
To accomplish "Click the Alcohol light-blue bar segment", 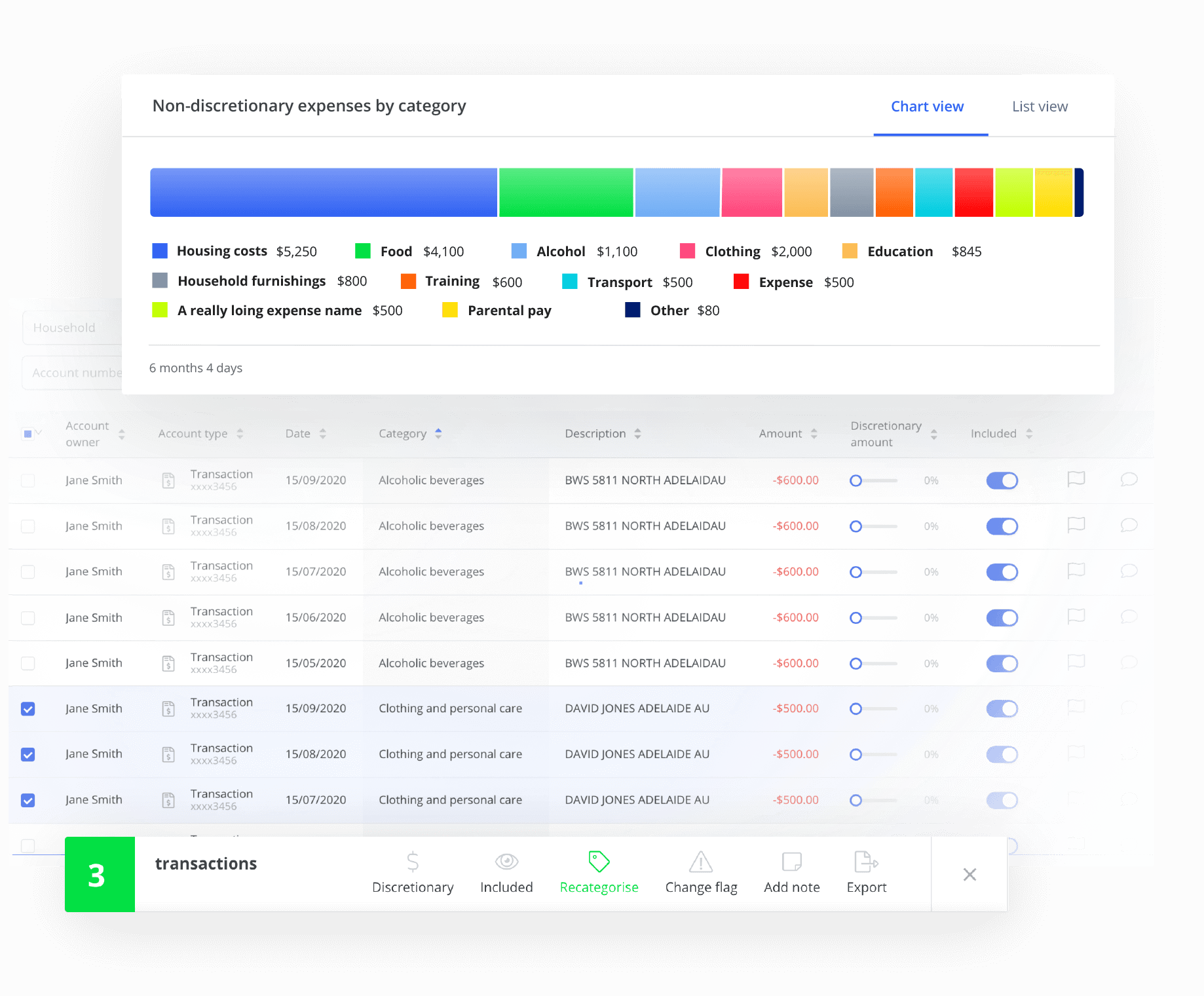I will tap(677, 192).
